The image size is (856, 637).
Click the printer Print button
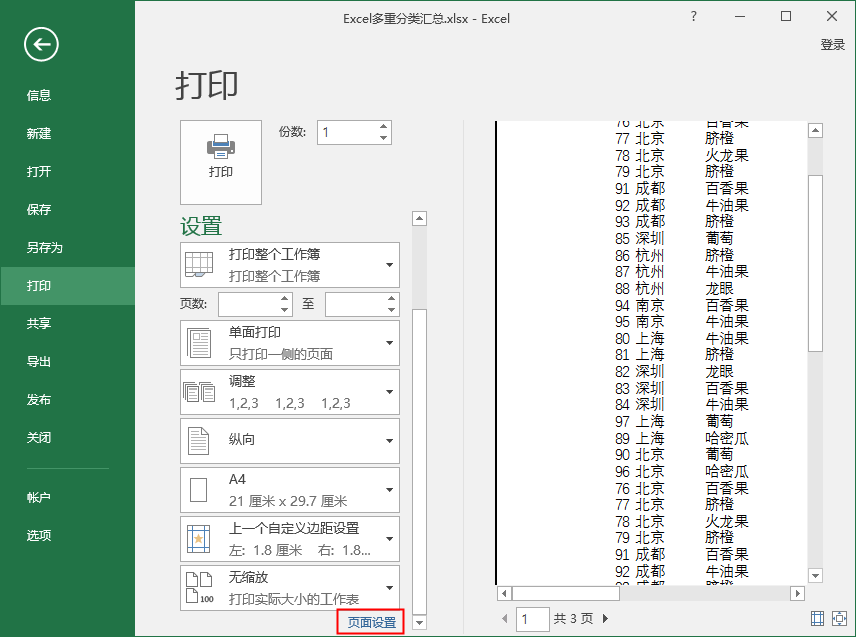click(x=221, y=162)
